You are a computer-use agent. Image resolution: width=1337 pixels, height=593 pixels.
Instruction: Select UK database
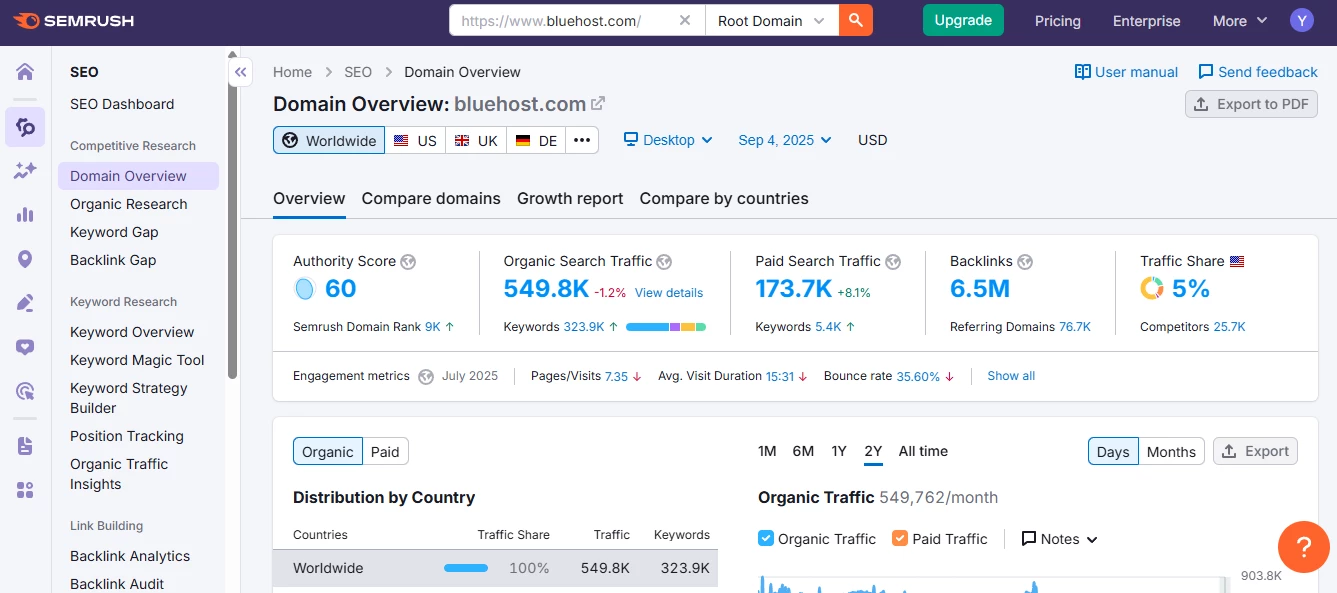(x=476, y=140)
